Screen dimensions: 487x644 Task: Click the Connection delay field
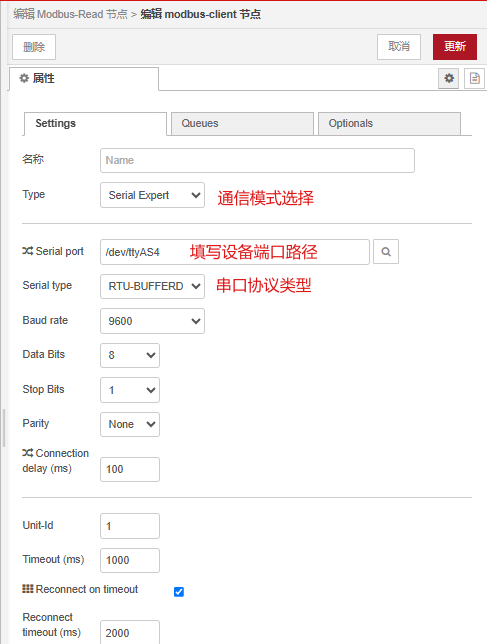[x=130, y=469]
